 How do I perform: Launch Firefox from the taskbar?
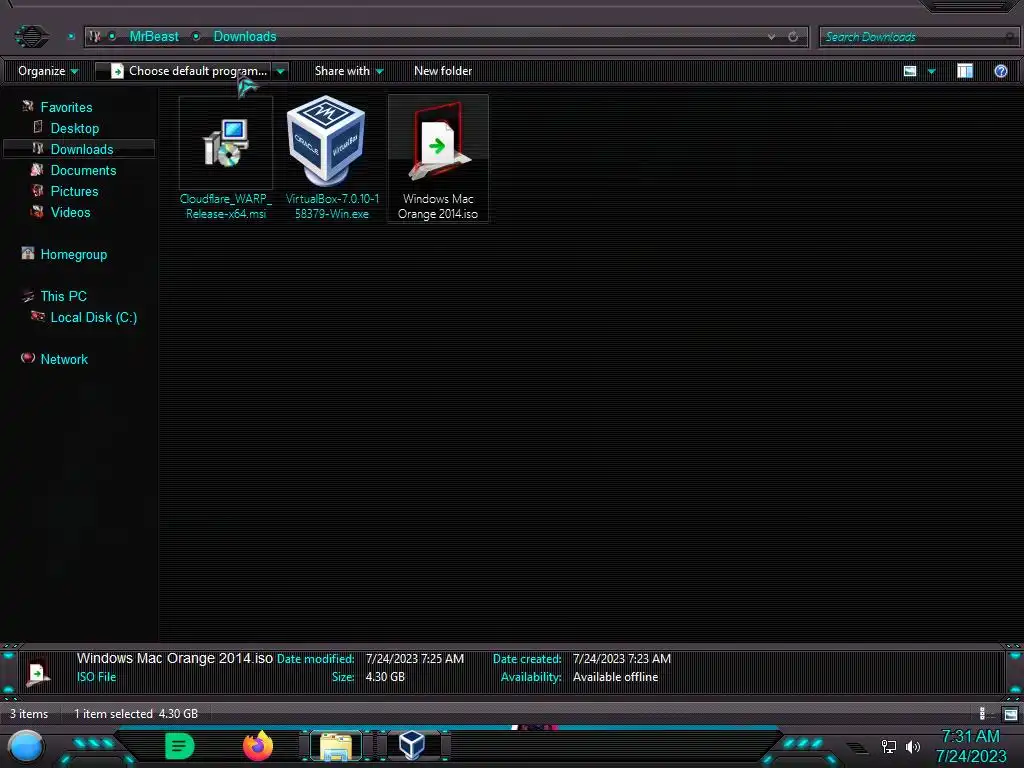(x=257, y=745)
